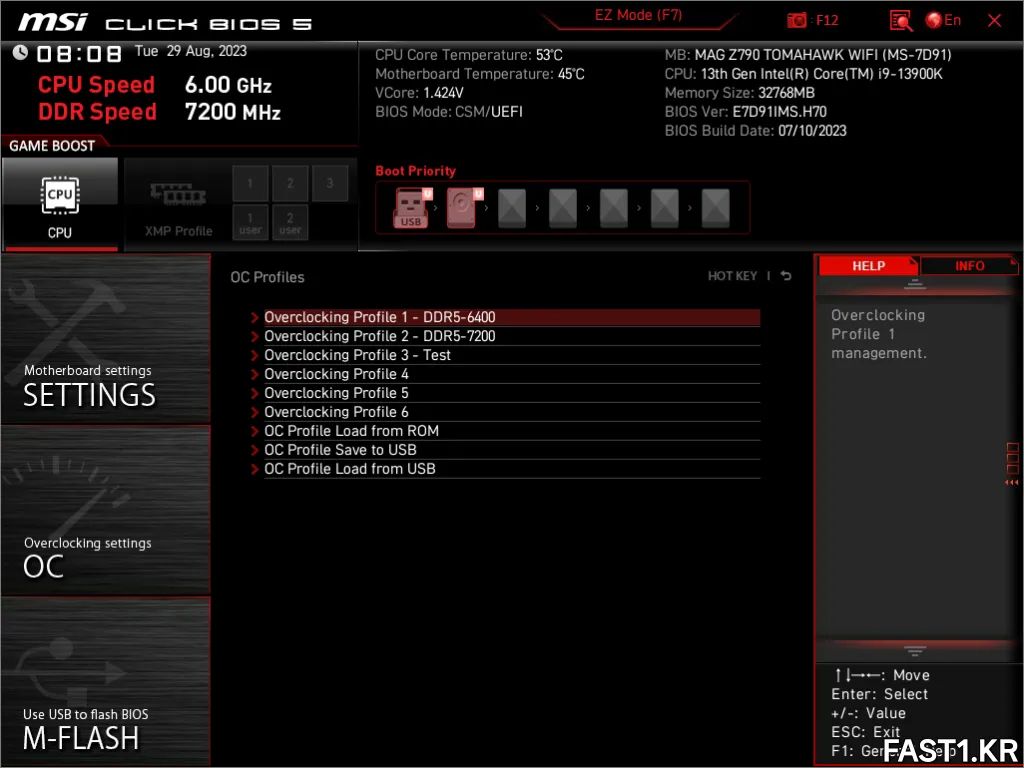Click the DDR Speed 7200 MHz value
This screenshot has width=1024, height=768.
click(232, 112)
